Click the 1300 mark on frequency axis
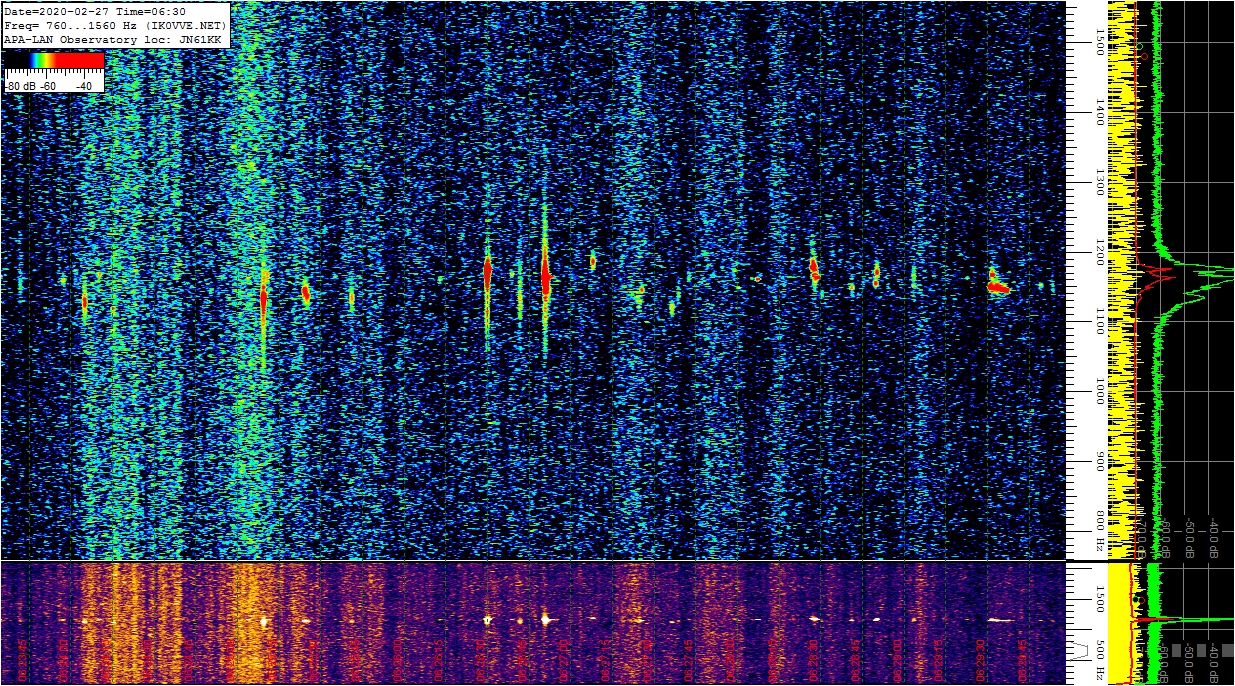This screenshot has width=1235, height=686. coord(1098,181)
